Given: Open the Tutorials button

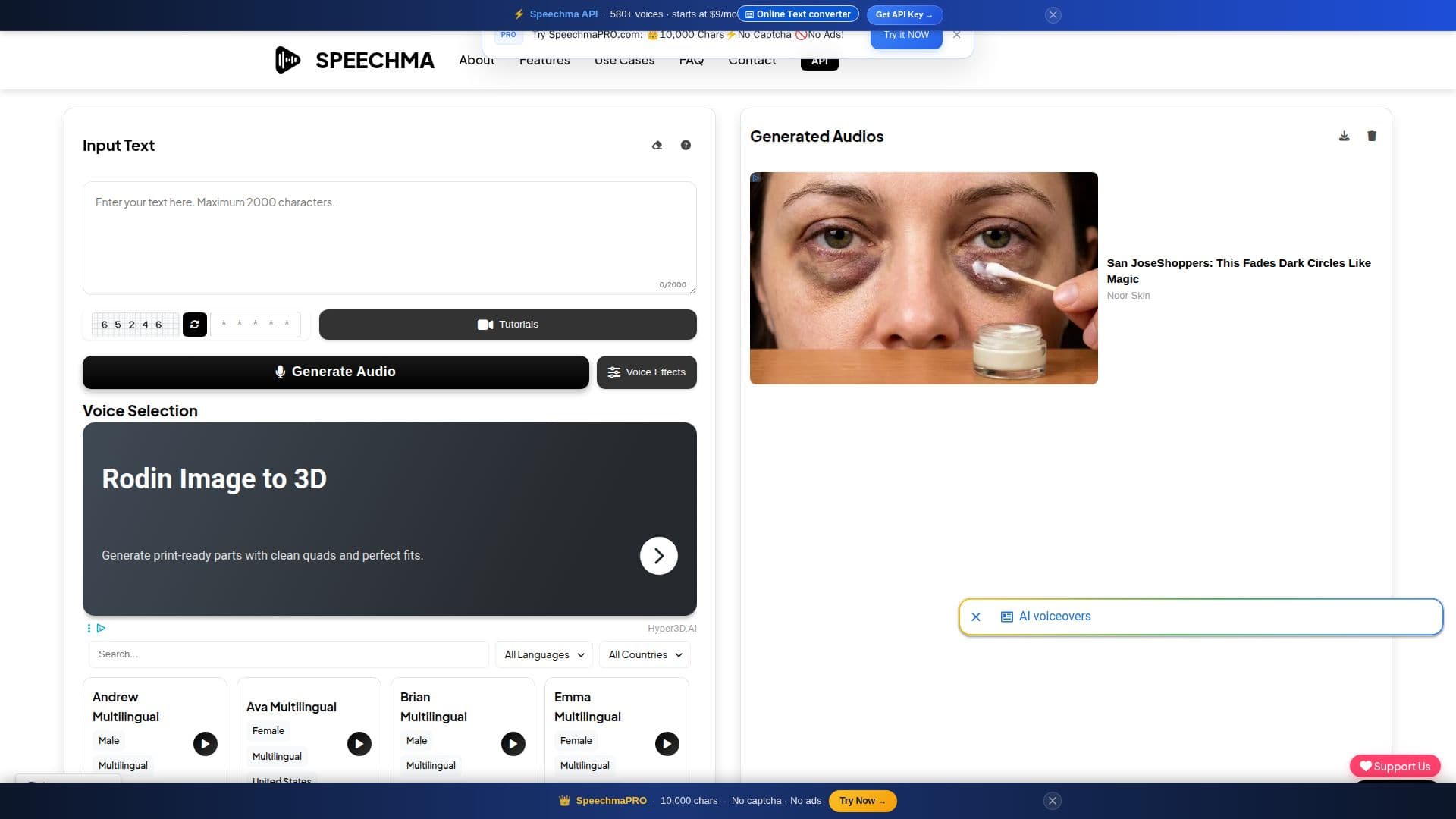Looking at the screenshot, I should [507, 325].
